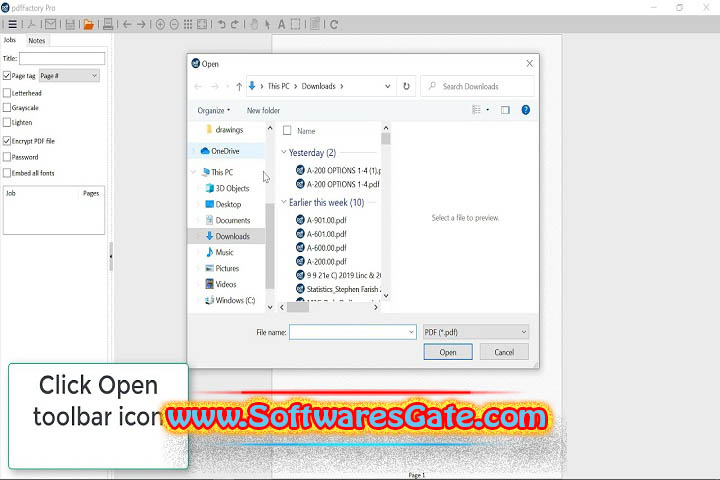The height and width of the screenshot is (480, 720).
Task: Click the Save floppy disk toolbar icon
Action: 70,24
